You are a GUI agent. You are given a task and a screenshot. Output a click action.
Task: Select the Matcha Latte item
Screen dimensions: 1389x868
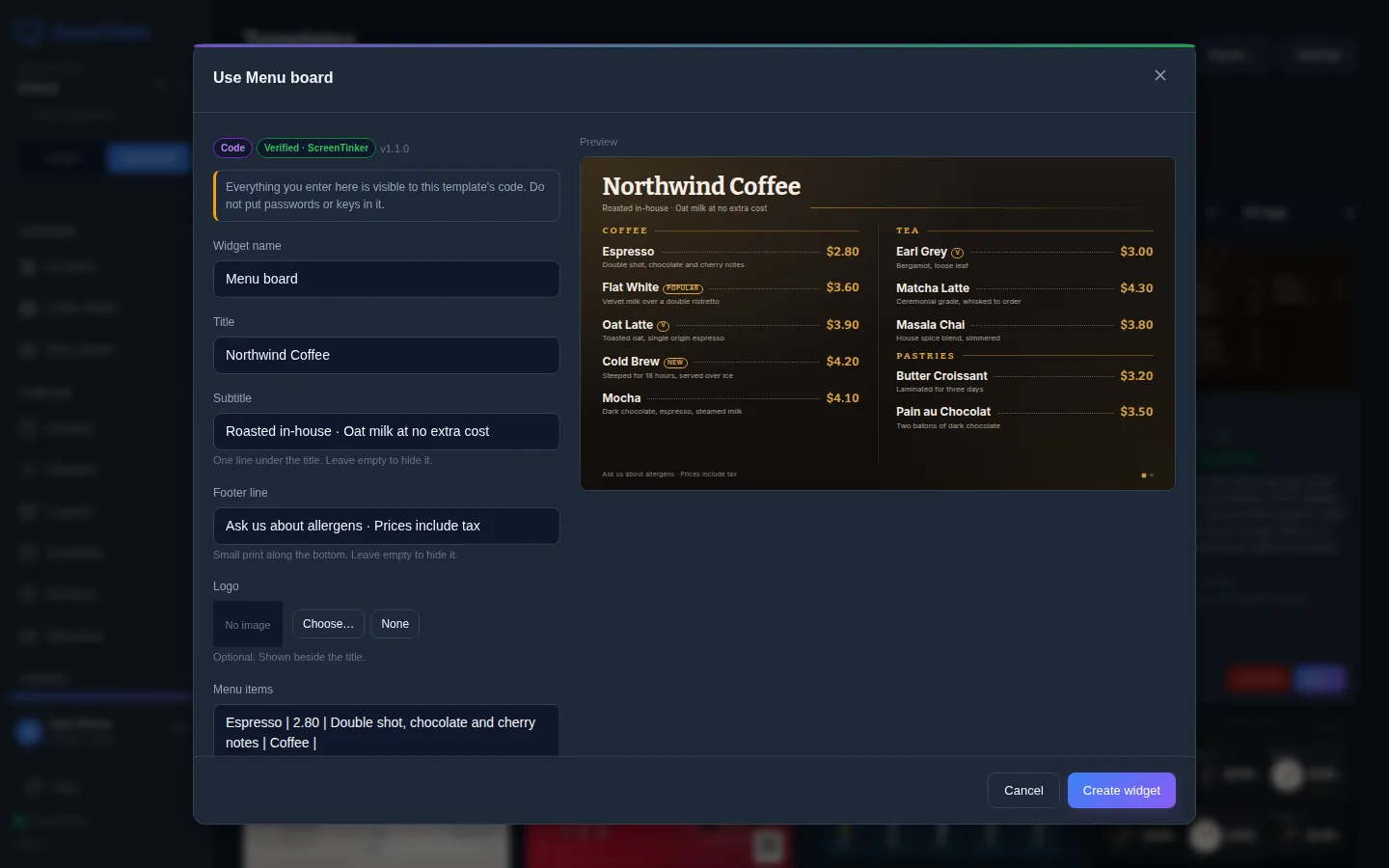[933, 288]
